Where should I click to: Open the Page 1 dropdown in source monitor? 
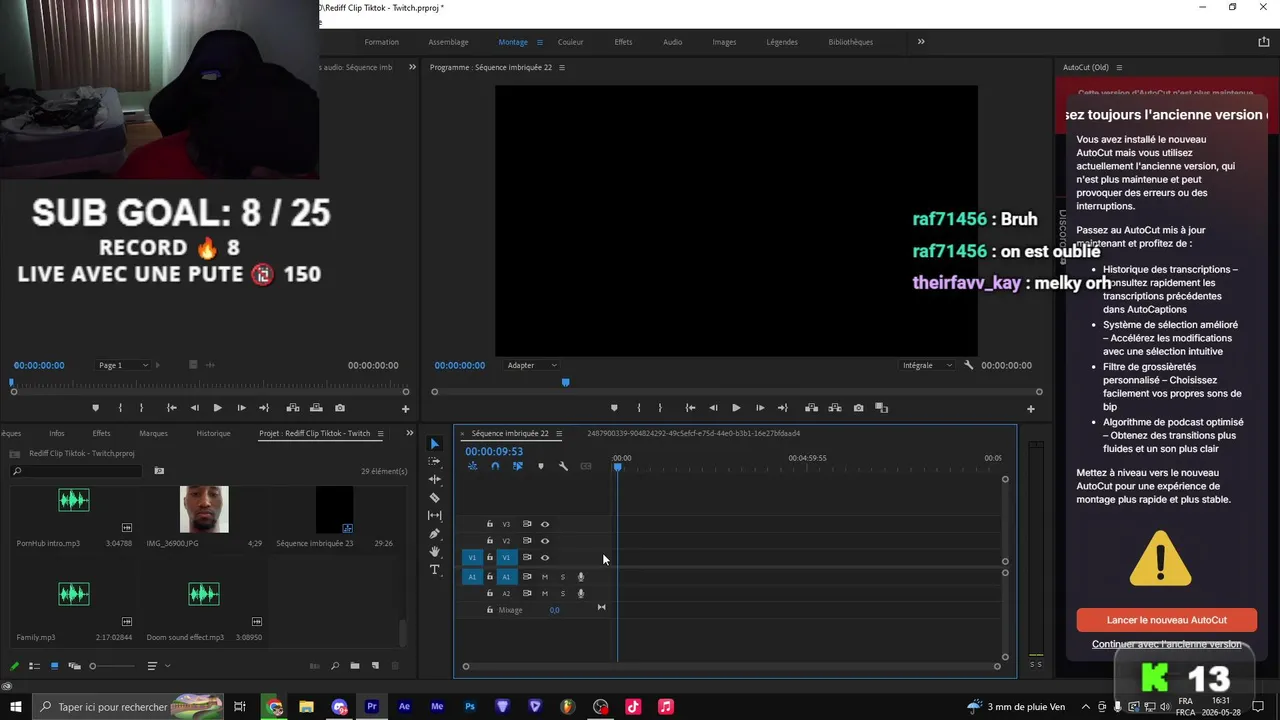click(x=123, y=365)
